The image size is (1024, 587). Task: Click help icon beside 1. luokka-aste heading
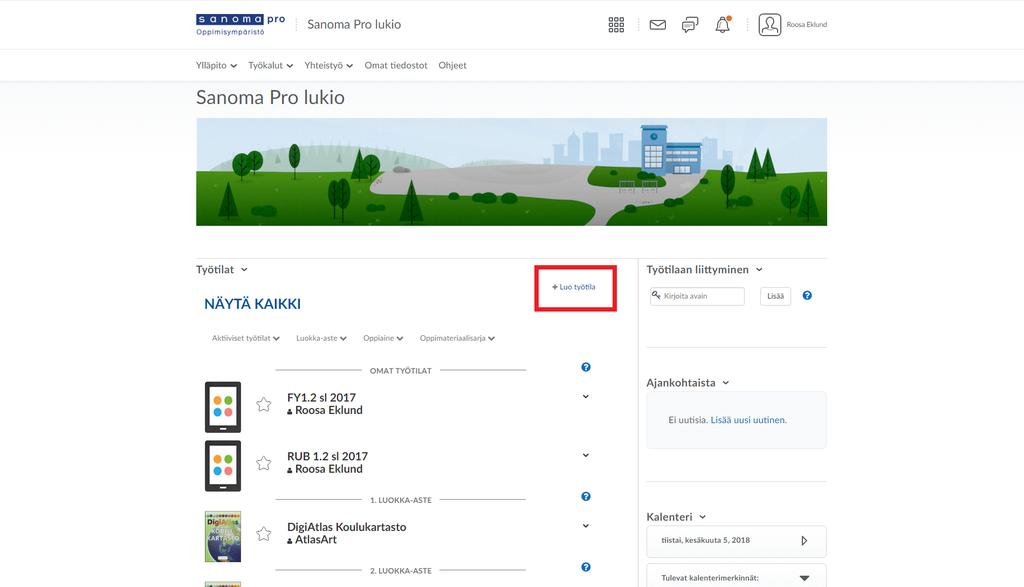click(586, 496)
